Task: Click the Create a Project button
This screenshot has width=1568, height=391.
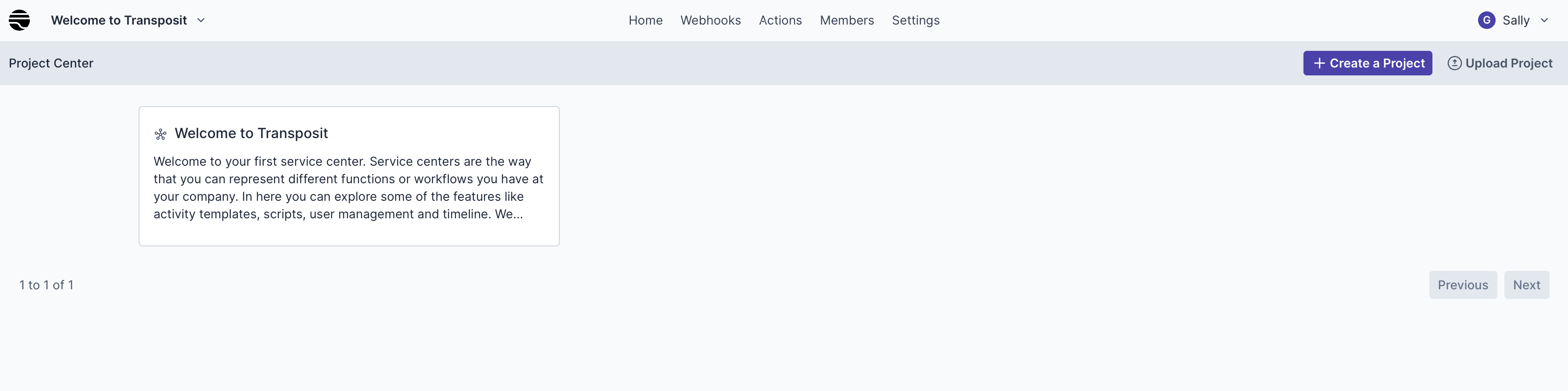Action: click(1367, 63)
